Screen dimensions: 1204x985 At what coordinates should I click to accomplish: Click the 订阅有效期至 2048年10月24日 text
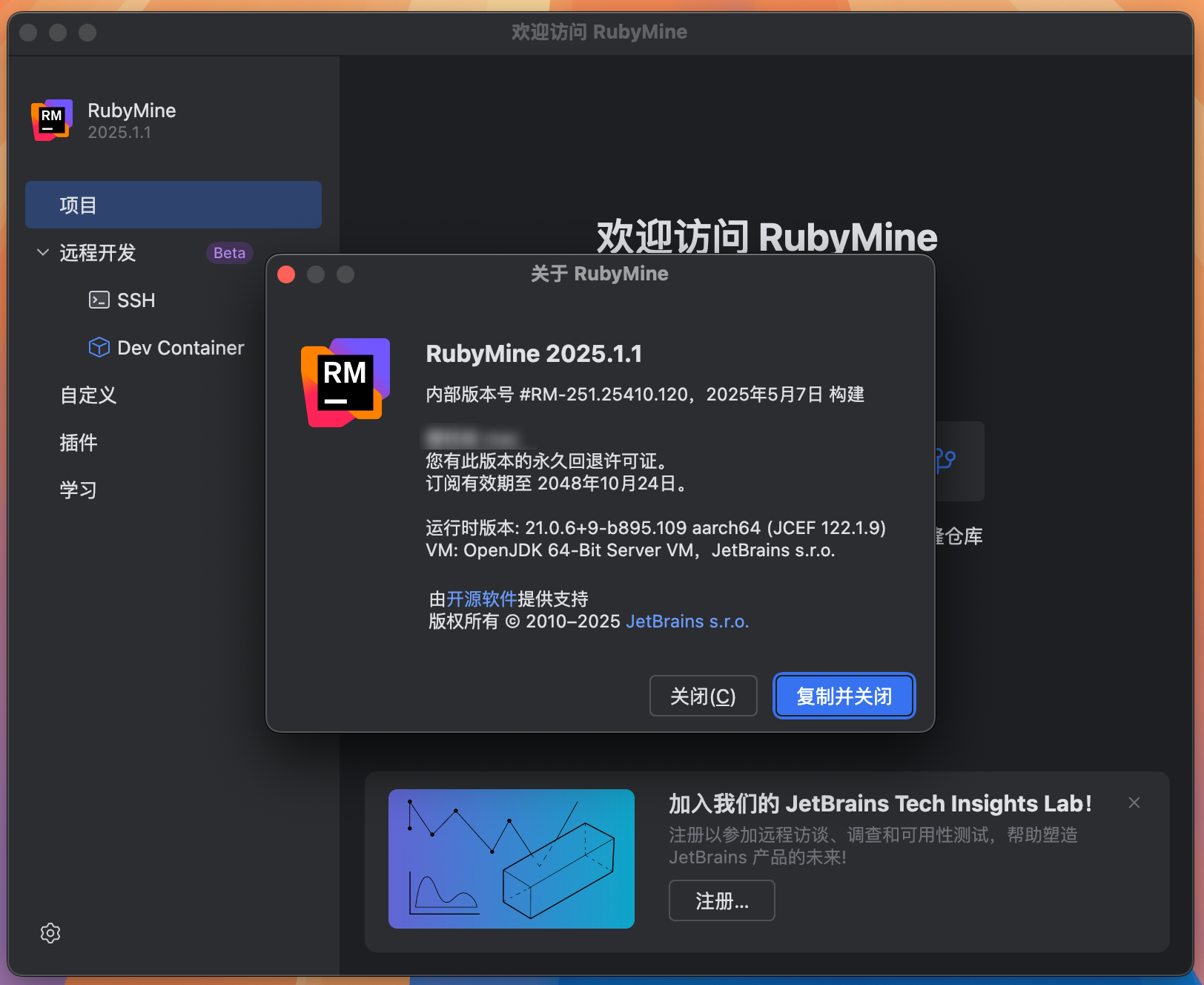557,484
